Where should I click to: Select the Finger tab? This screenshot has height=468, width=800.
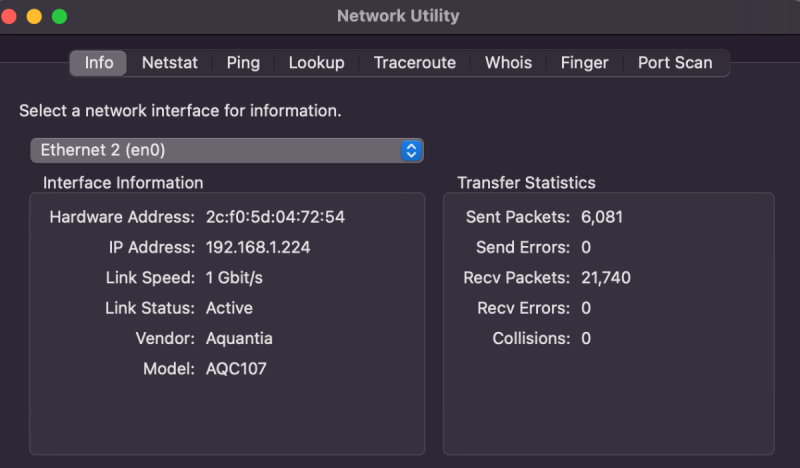585,63
